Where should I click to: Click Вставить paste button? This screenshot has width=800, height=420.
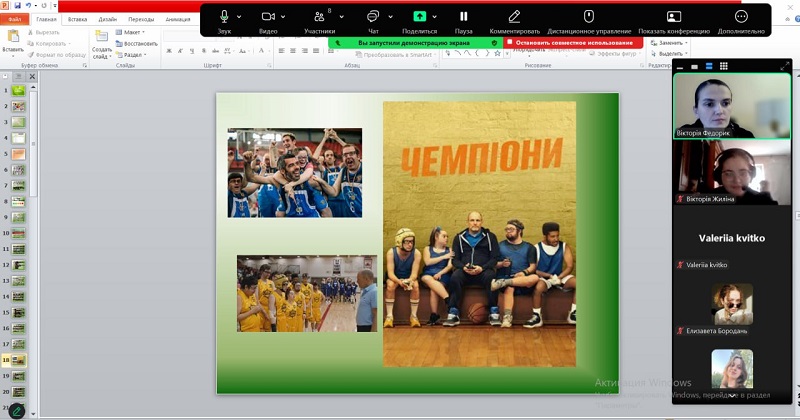pos(13,41)
